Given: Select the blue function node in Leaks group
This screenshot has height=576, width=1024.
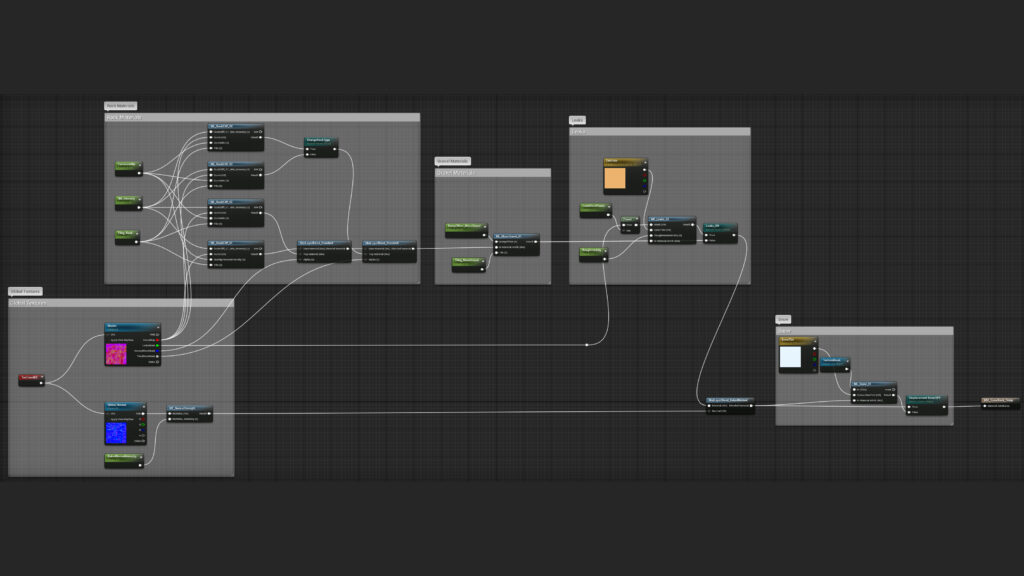Looking at the screenshot, I should 672,231.
